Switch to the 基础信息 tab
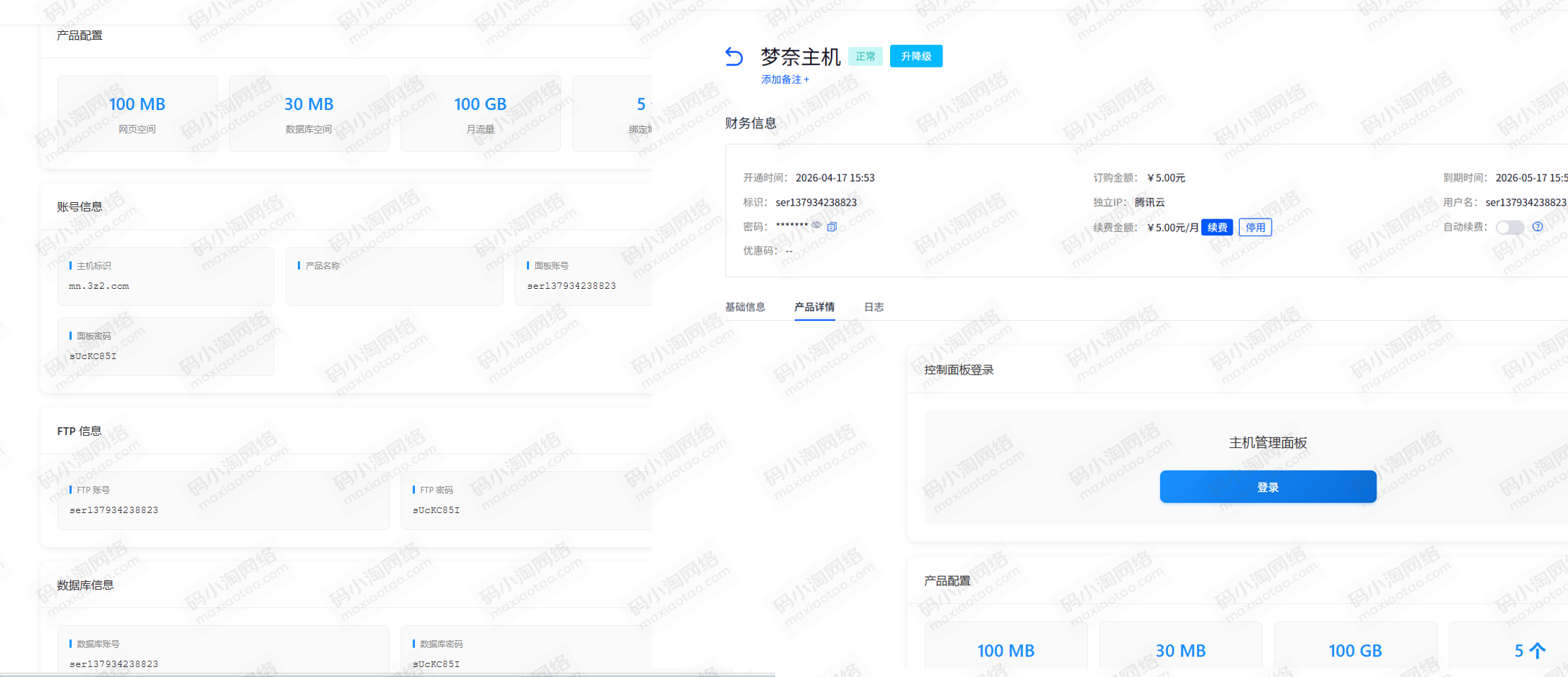Viewport: 1568px width, 677px height. pos(745,307)
